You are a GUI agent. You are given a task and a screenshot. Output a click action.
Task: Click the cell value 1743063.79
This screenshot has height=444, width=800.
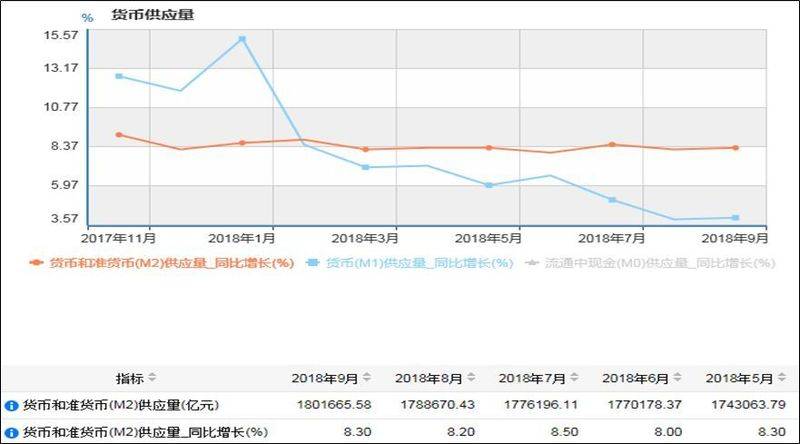pyautogui.click(x=748, y=405)
